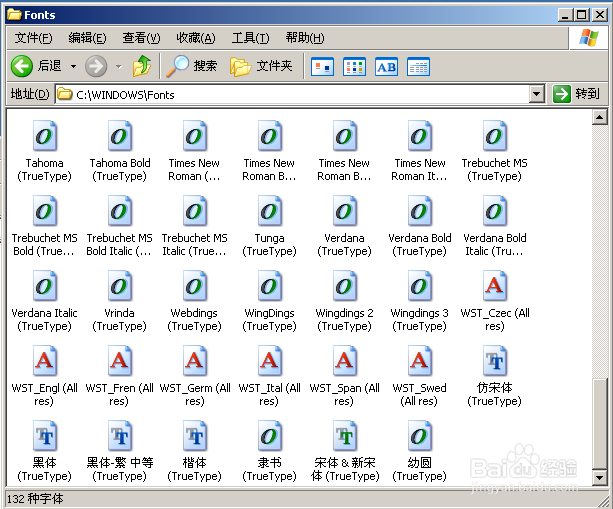Select the 仿宋体 (TrueType) font icon
Screen dimensions: 613x509
pos(495,361)
